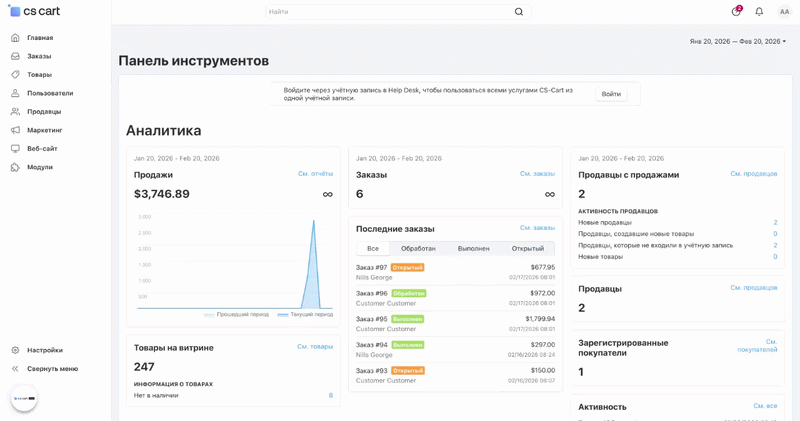Screen dimensions: 800x421
Task: Switch to the Обработан orders tab
Action: pos(418,248)
